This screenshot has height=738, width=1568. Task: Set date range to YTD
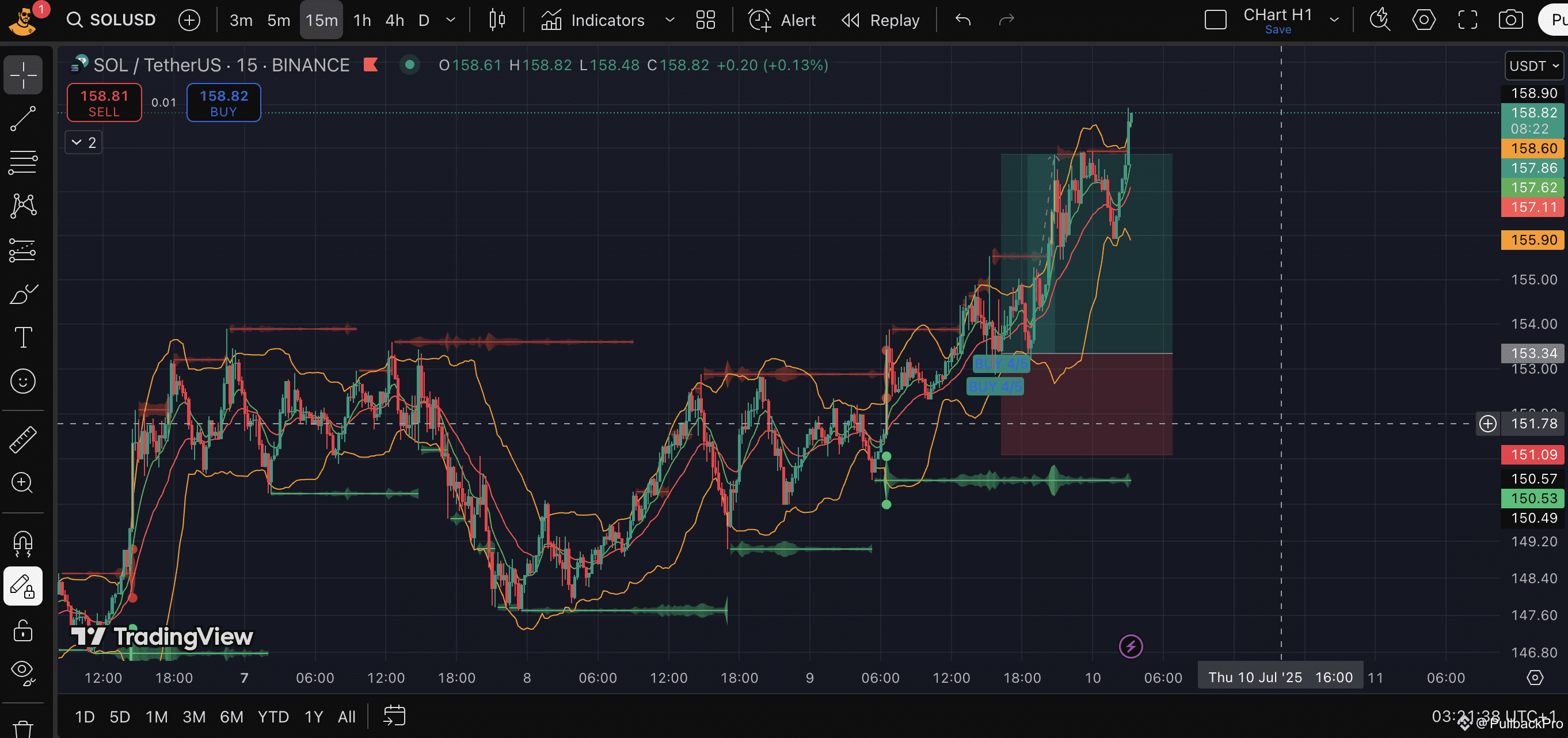[273, 717]
